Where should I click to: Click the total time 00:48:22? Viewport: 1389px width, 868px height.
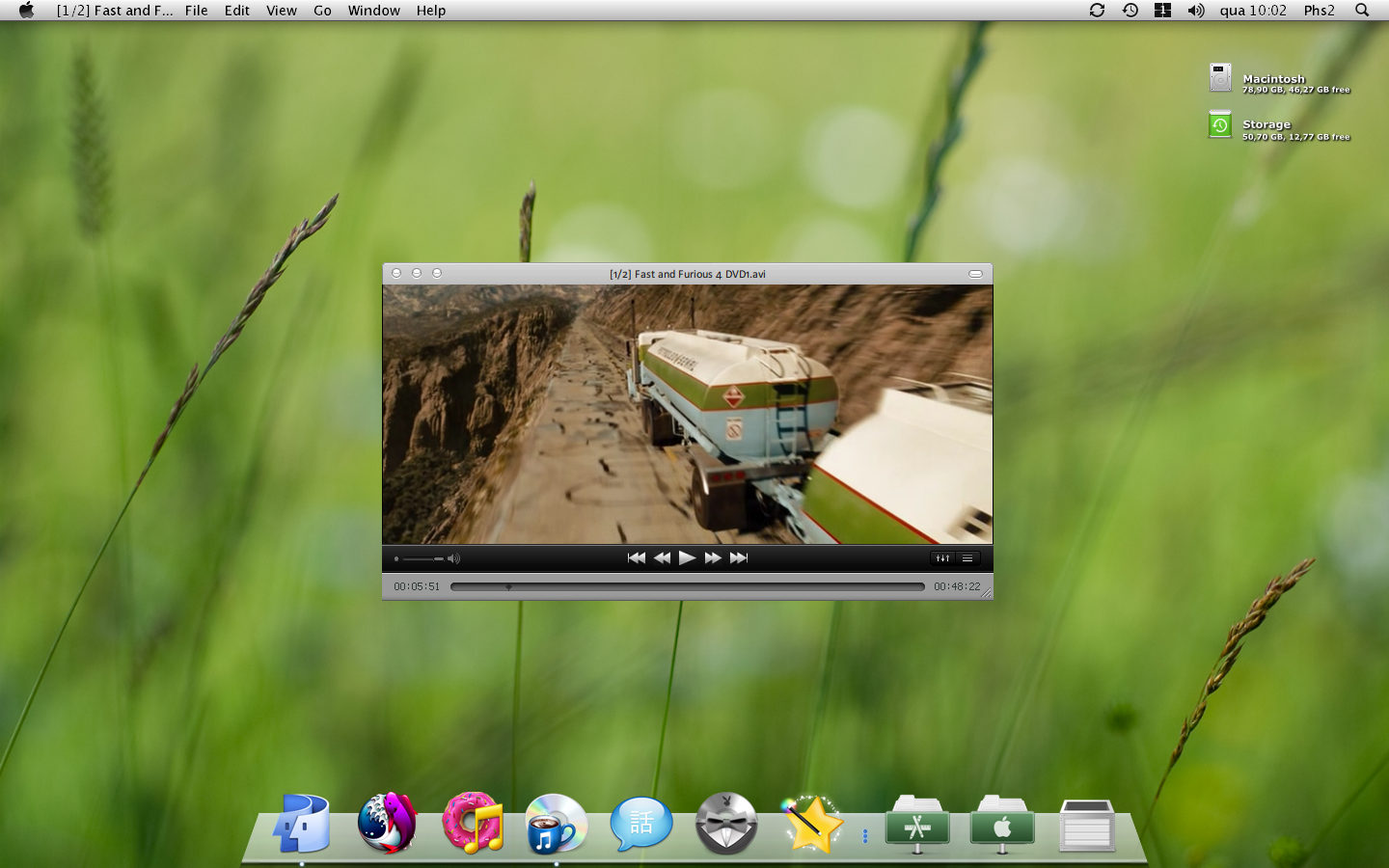tap(957, 586)
